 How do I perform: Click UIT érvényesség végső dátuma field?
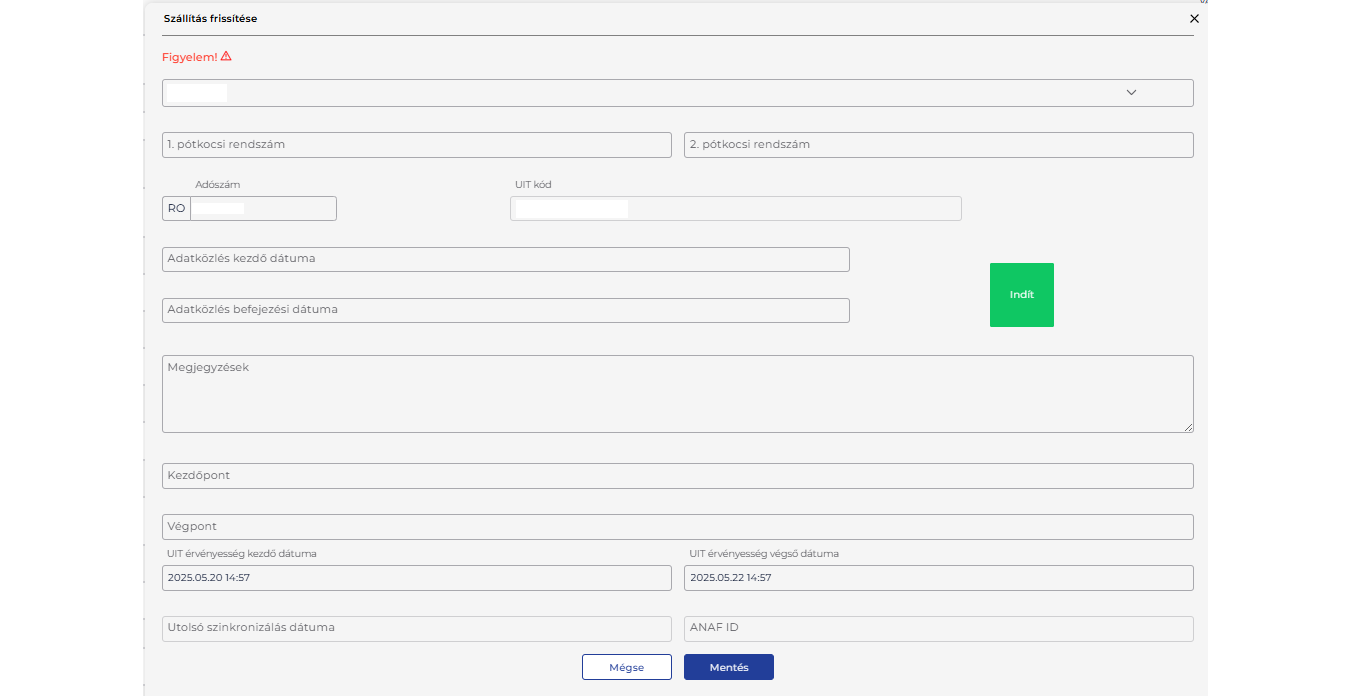(x=938, y=578)
